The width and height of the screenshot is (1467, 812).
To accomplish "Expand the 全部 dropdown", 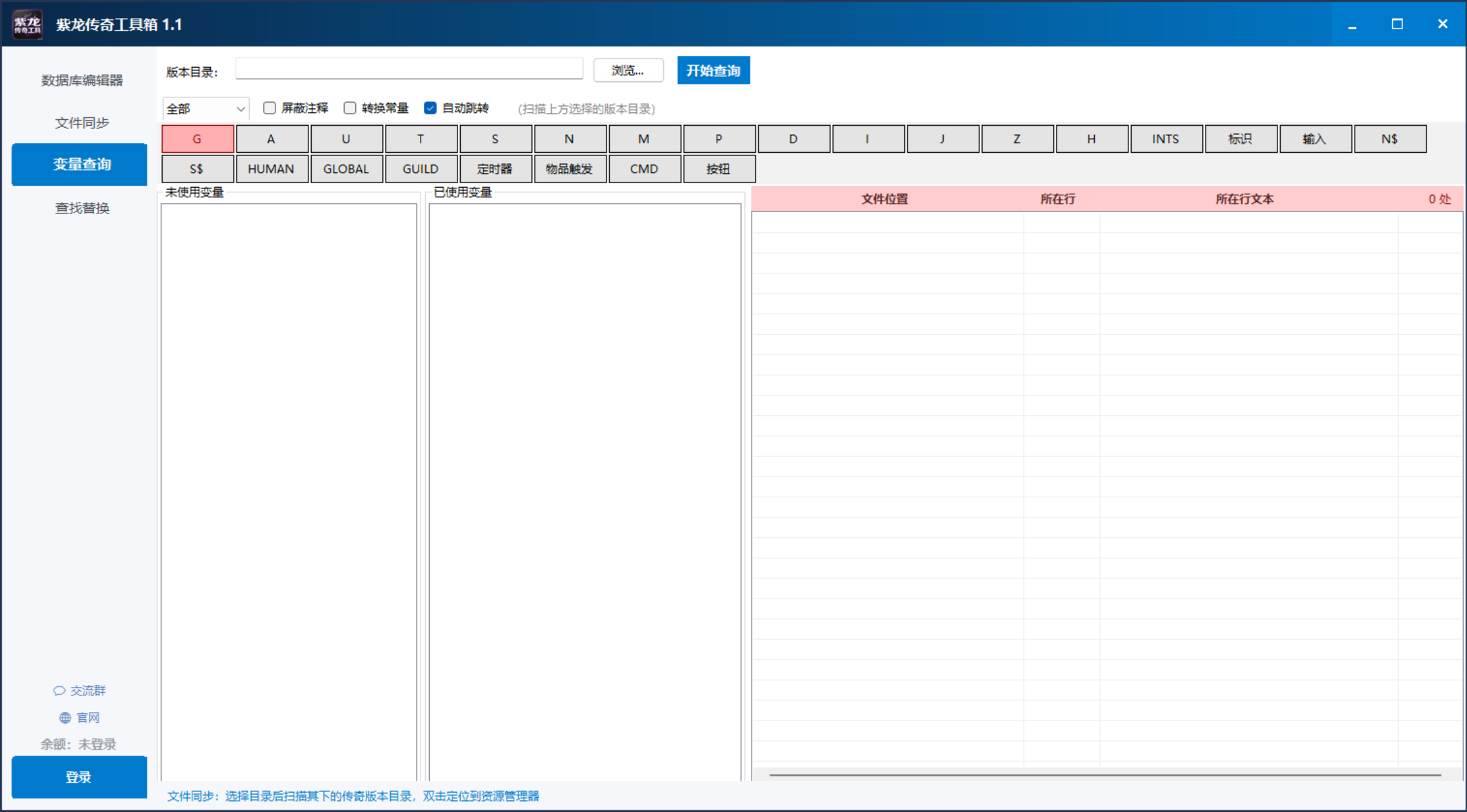I will (206, 109).
